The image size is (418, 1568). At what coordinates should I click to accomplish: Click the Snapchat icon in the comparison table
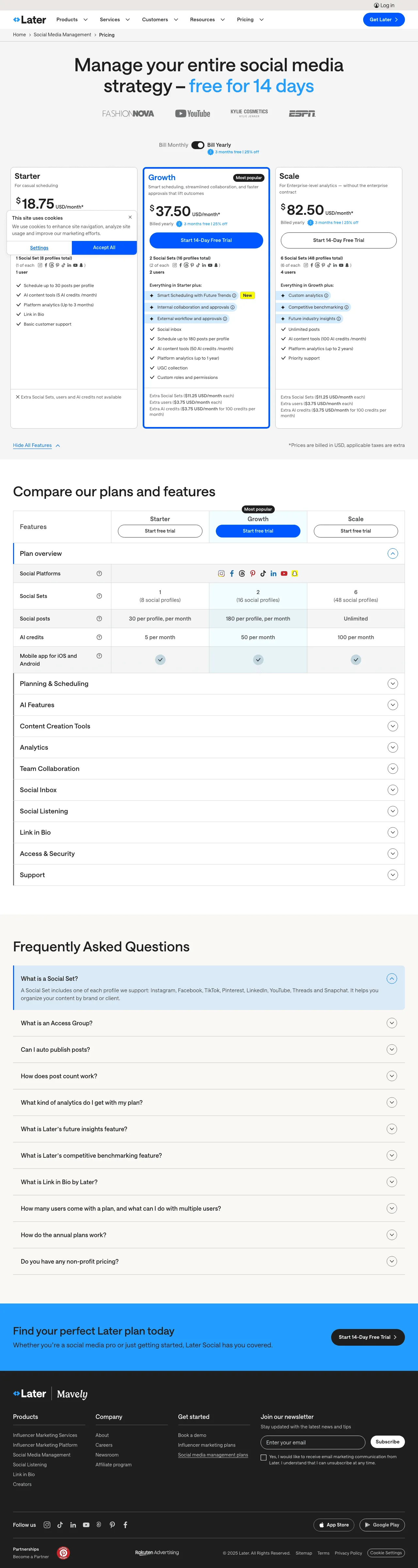coord(294,573)
